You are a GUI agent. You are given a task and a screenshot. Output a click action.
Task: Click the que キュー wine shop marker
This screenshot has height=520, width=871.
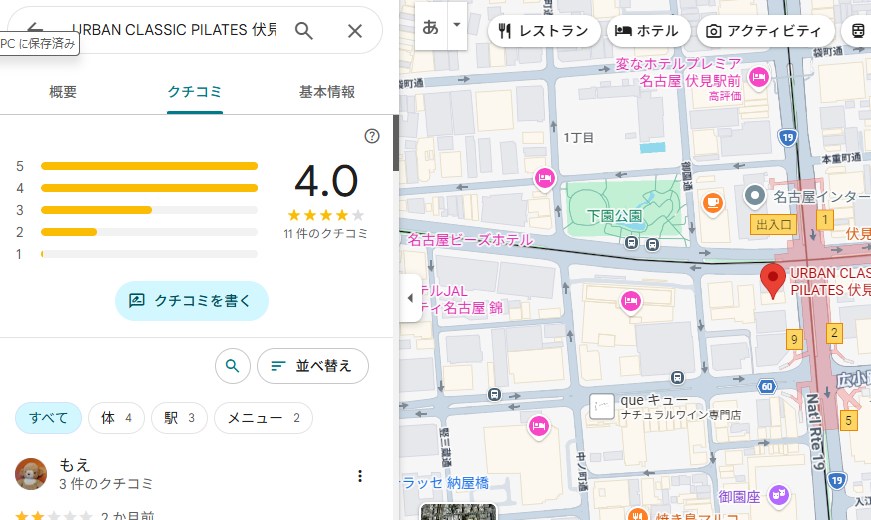pyautogui.click(x=602, y=406)
